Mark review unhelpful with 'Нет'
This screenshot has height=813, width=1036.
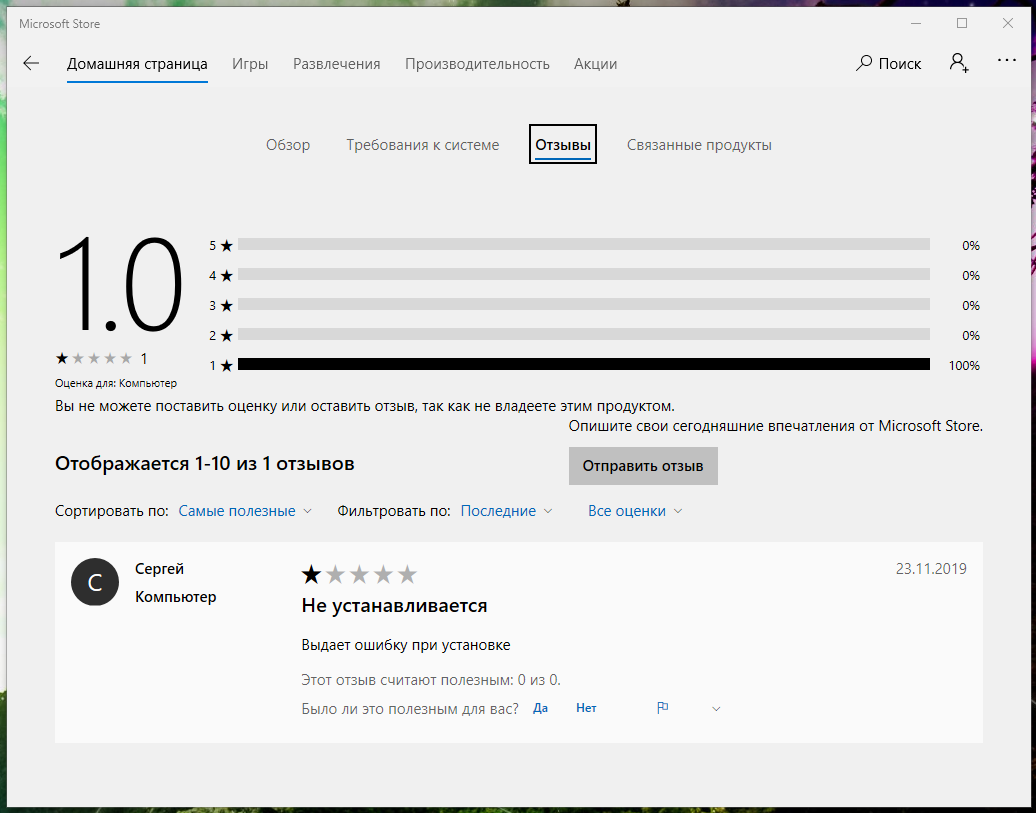click(x=586, y=708)
